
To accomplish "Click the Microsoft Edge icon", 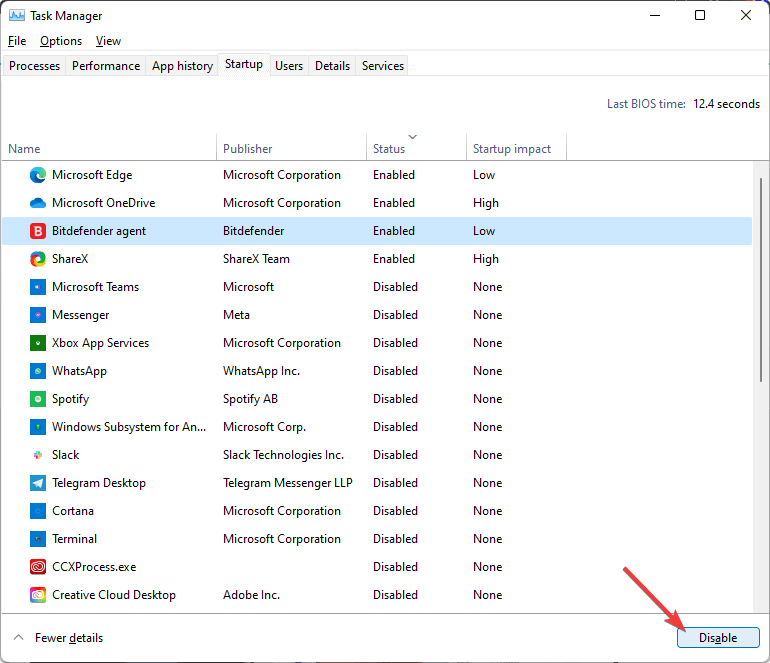I will pyautogui.click(x=38, y=175).
